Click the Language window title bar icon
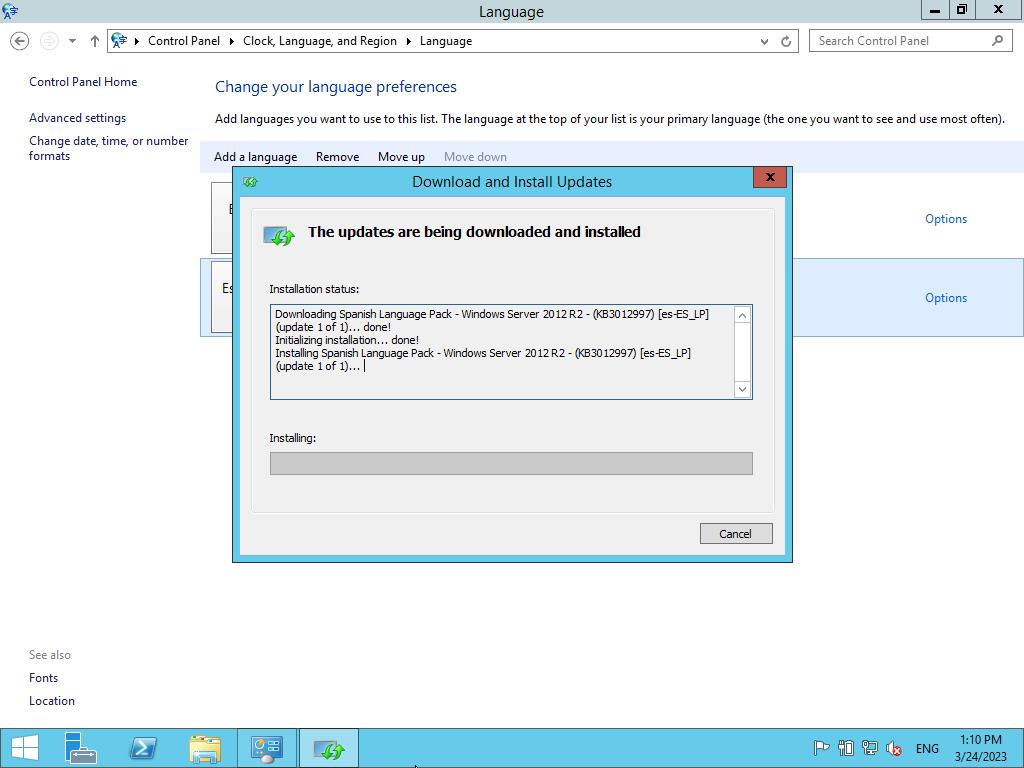Viewport: 1024px width, 768px height. pyautogui.click(x=10, y=11)
